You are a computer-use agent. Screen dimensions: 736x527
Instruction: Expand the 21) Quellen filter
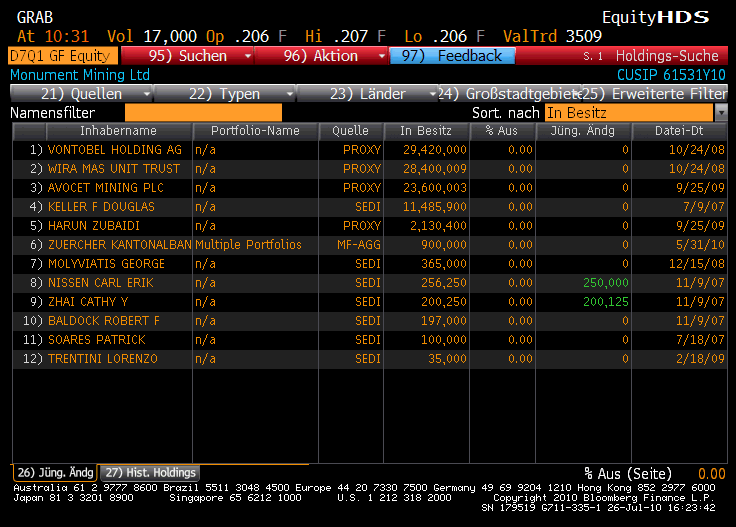click(x=82, y=94)
